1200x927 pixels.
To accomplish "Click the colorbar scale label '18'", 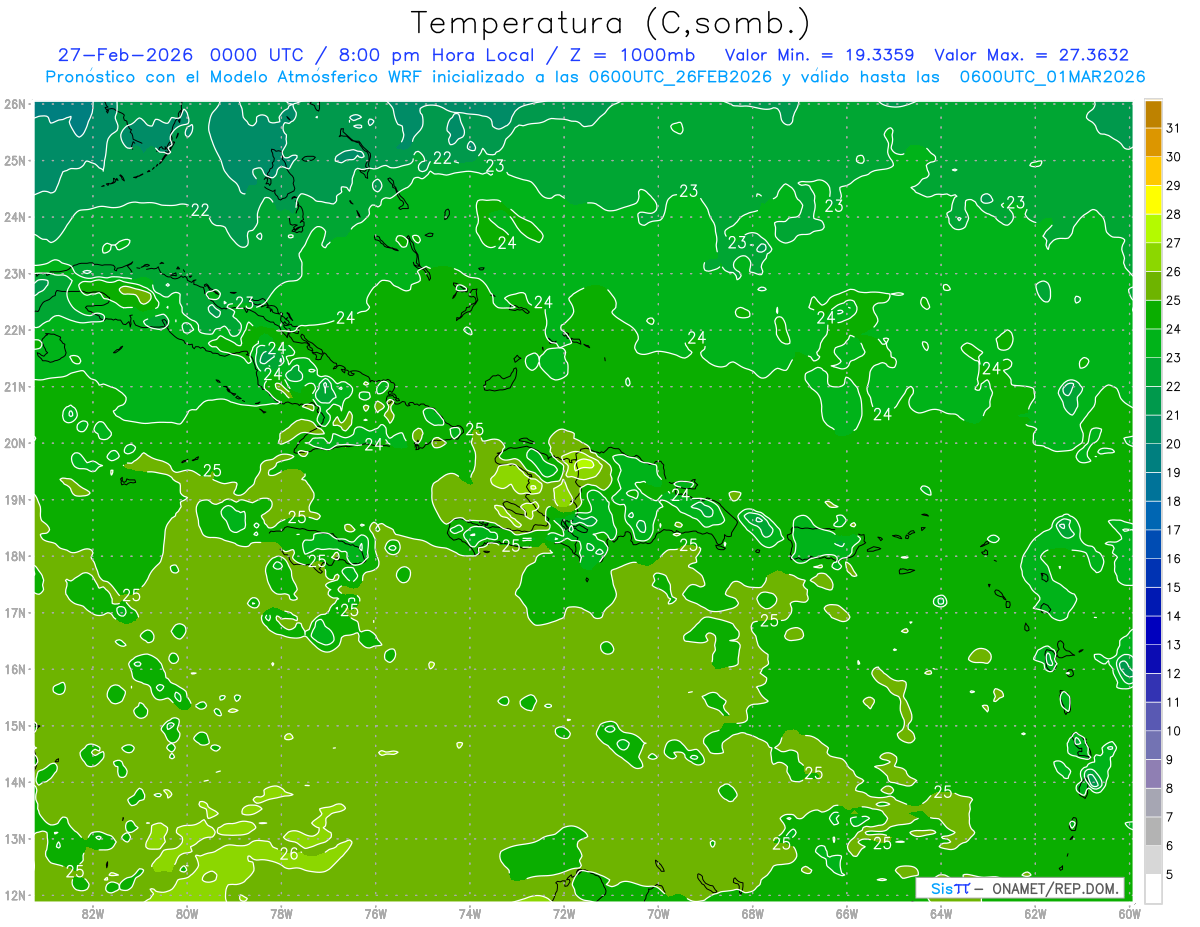I will [1173, 501].
